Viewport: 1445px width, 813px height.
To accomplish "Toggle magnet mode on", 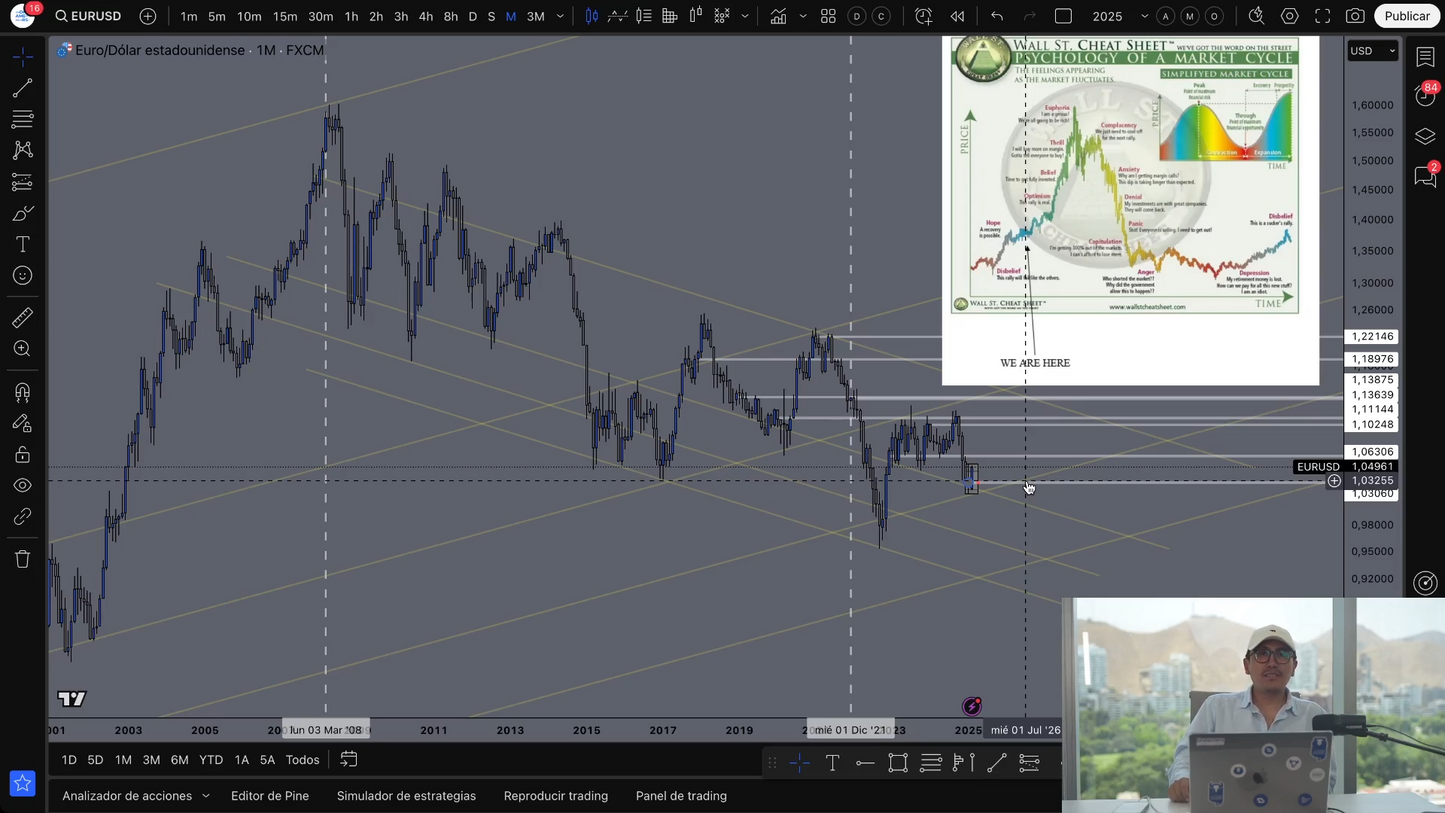I will 22,392.
